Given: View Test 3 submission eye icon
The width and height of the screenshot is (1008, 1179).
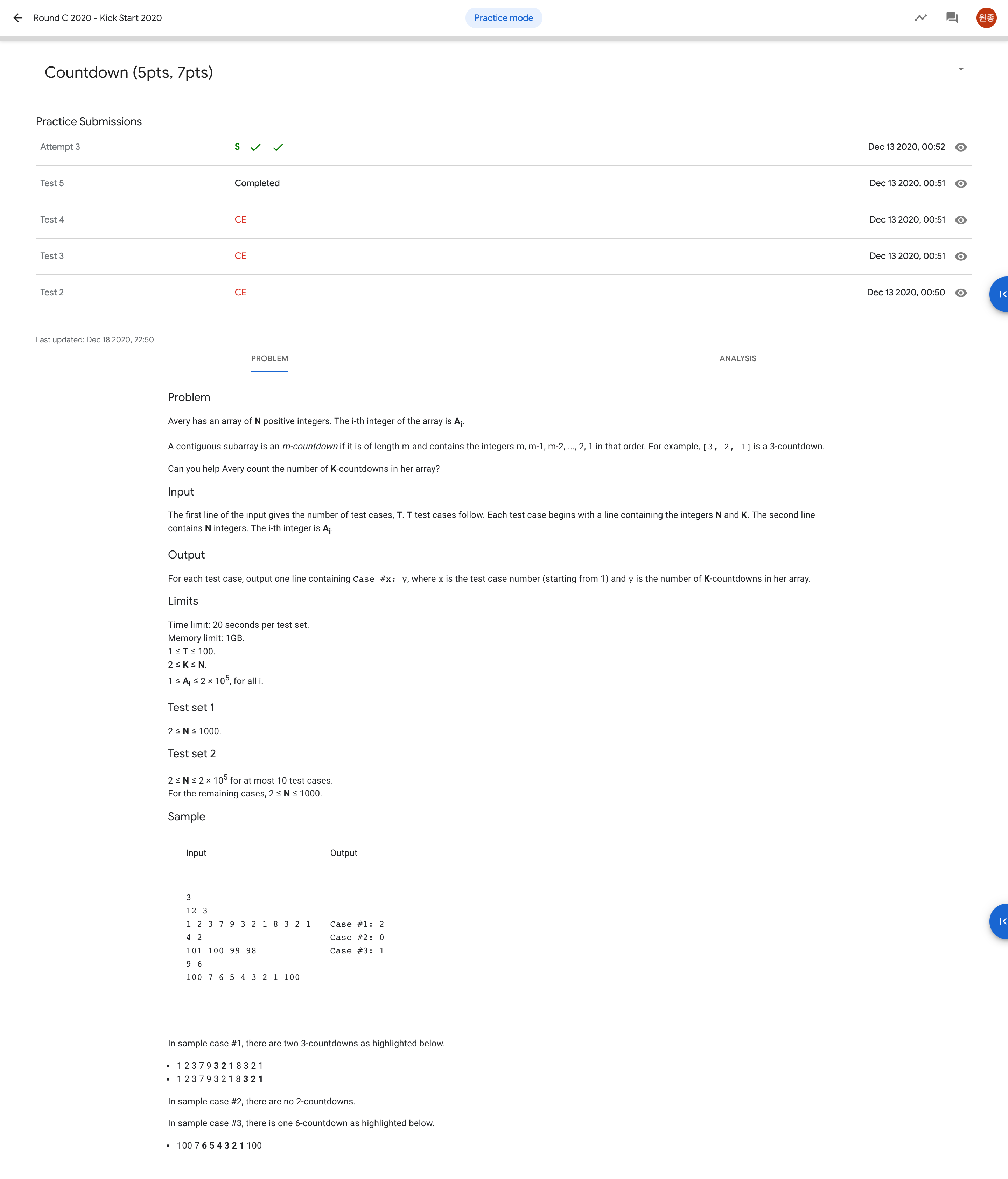Looking at the screenshot, I should (x=961, y=257).
